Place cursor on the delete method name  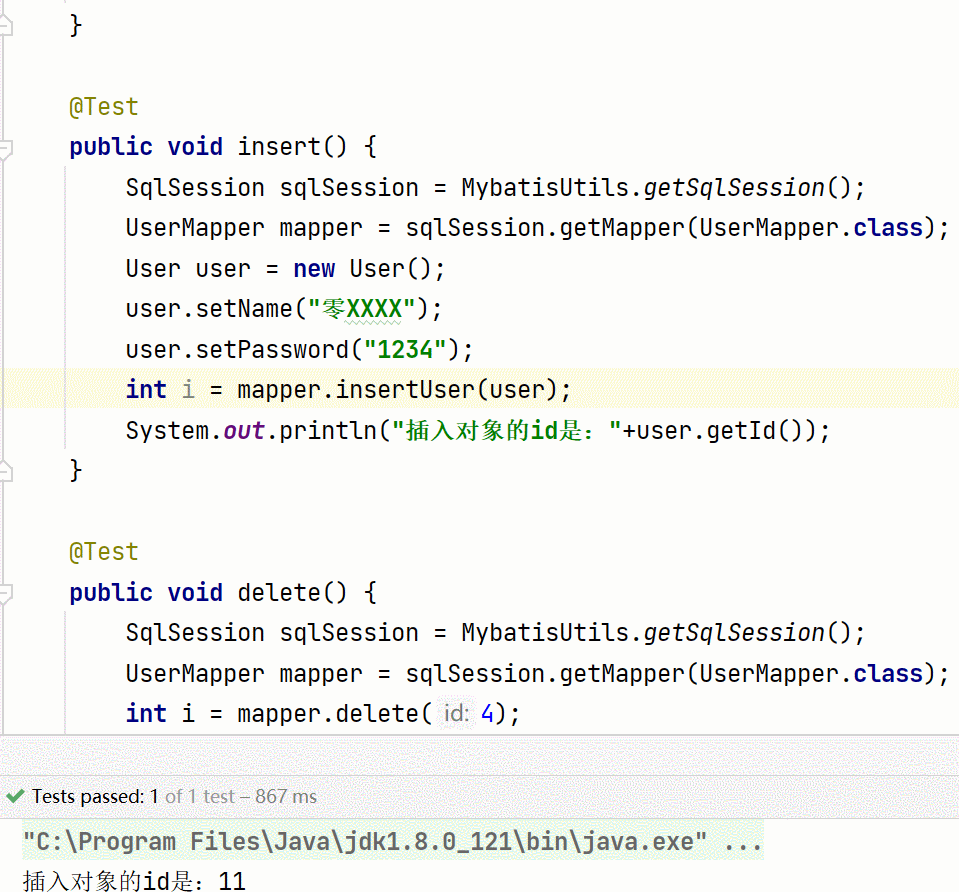(279, 592)
